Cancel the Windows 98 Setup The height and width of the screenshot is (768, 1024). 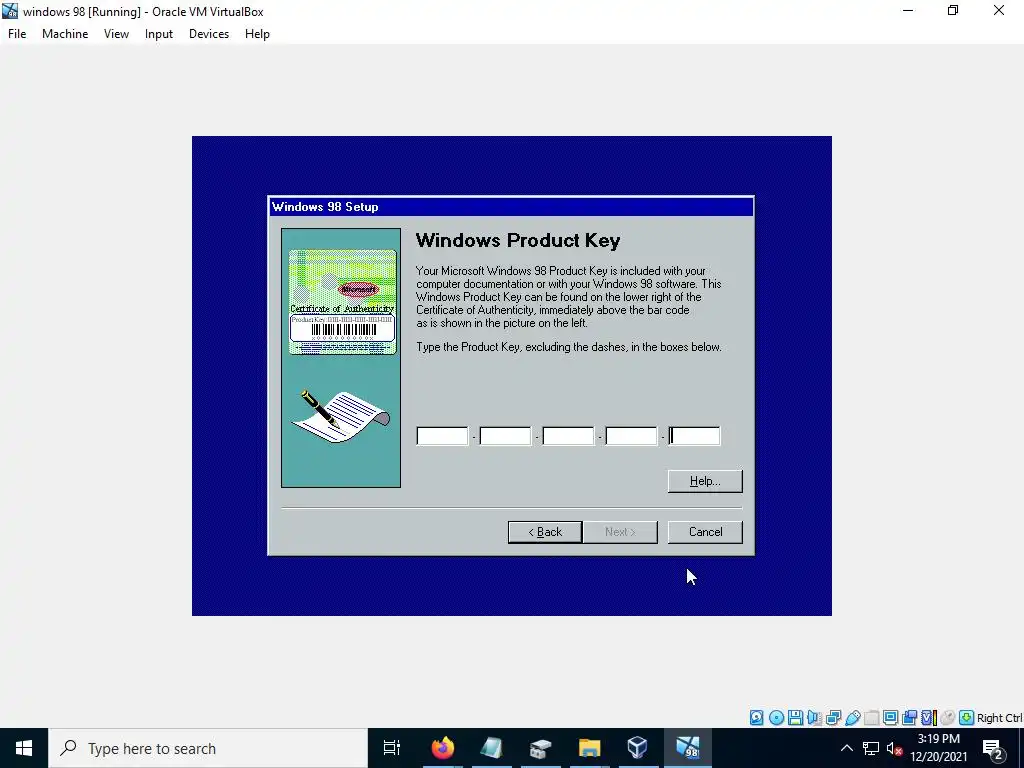705,532
